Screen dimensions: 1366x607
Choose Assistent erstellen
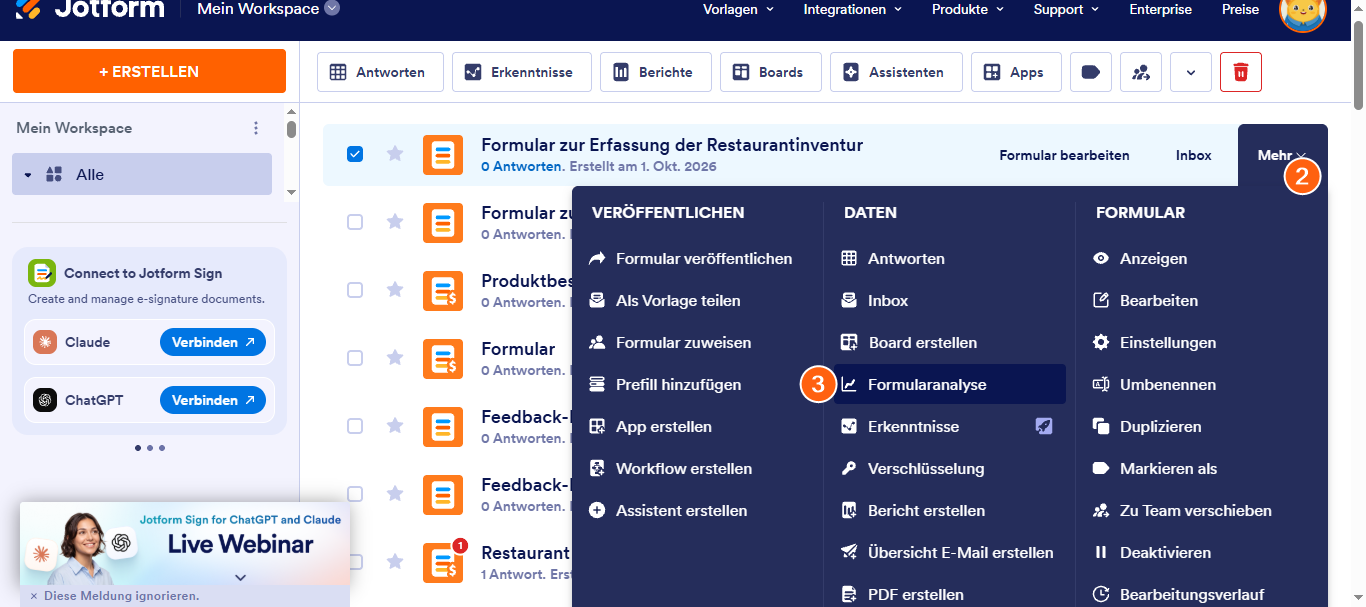[669, 510]
